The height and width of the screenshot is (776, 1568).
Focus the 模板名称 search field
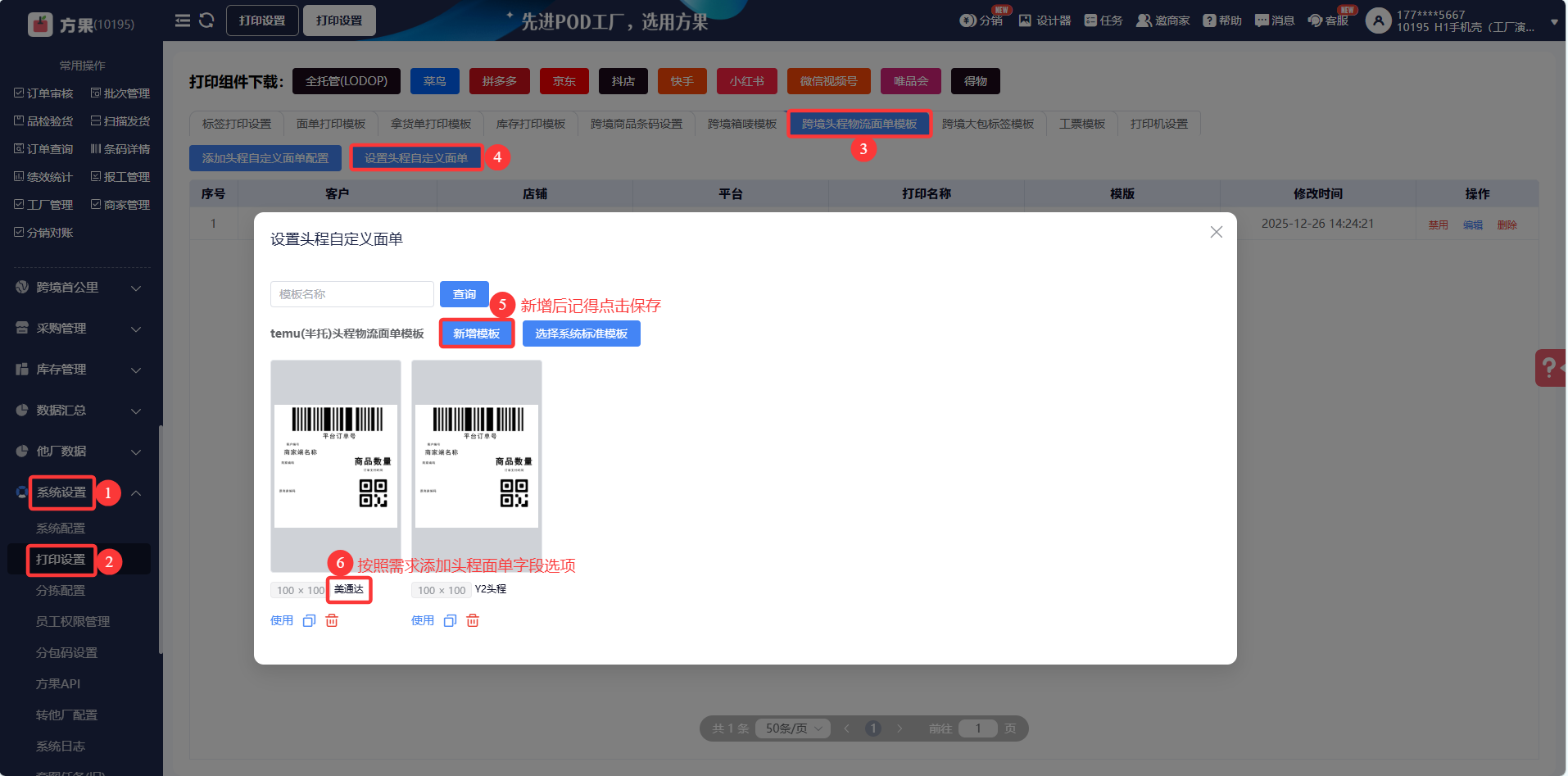pyautogui.click(x=352, y=294)
